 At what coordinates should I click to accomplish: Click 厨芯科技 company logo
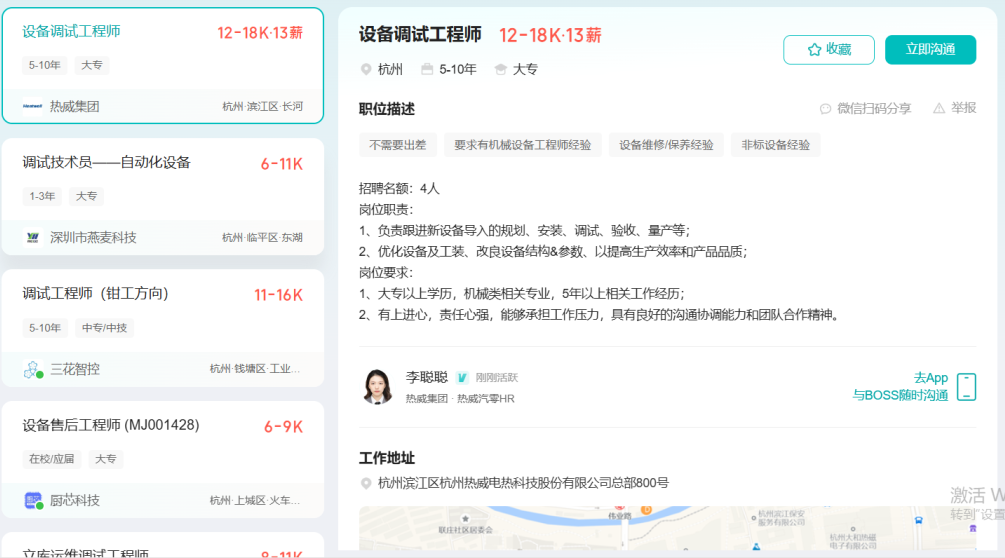pos(32,500)
